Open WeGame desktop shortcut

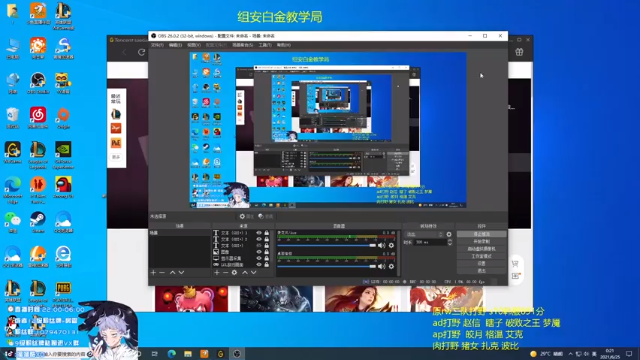tap(13, 153)
